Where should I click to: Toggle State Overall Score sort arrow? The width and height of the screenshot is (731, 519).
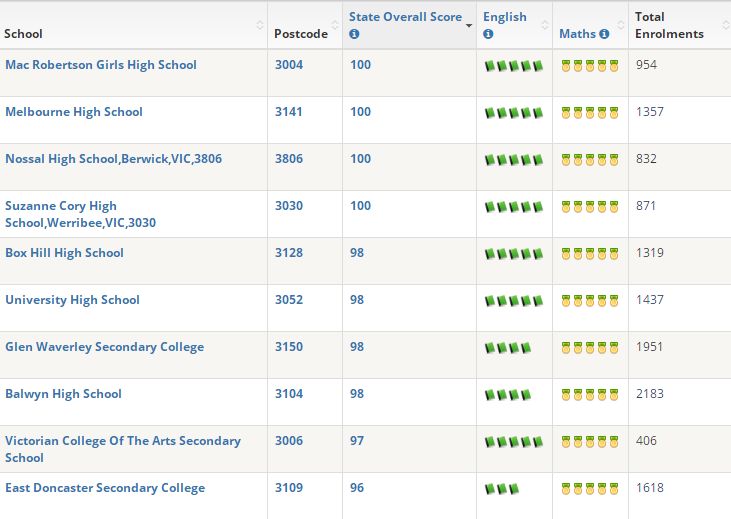(469, 26)
